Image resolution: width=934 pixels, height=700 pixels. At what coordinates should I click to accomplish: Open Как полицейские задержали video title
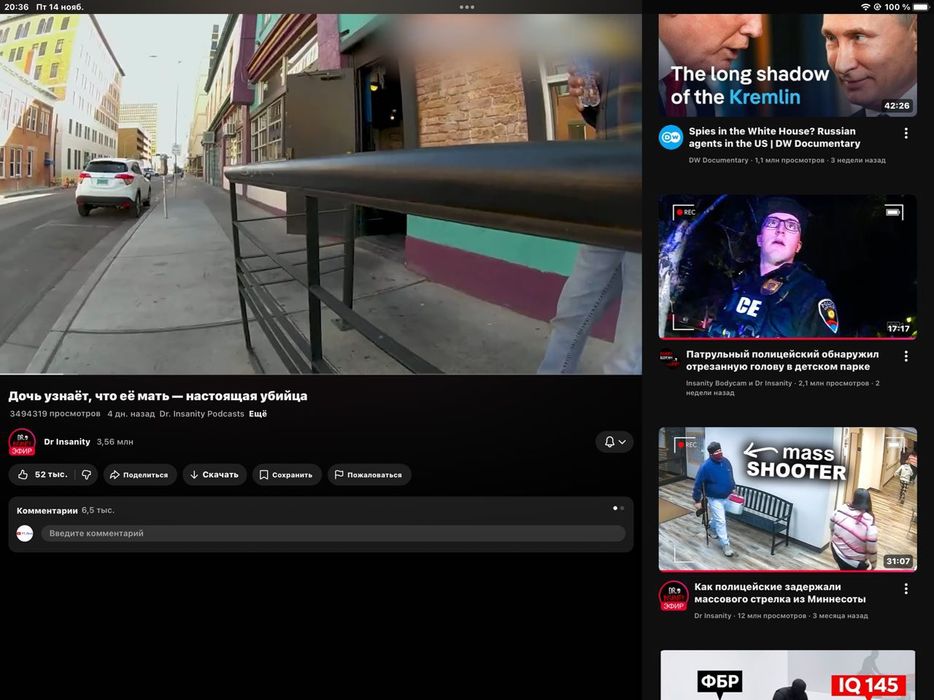click(x=780, y=593)
